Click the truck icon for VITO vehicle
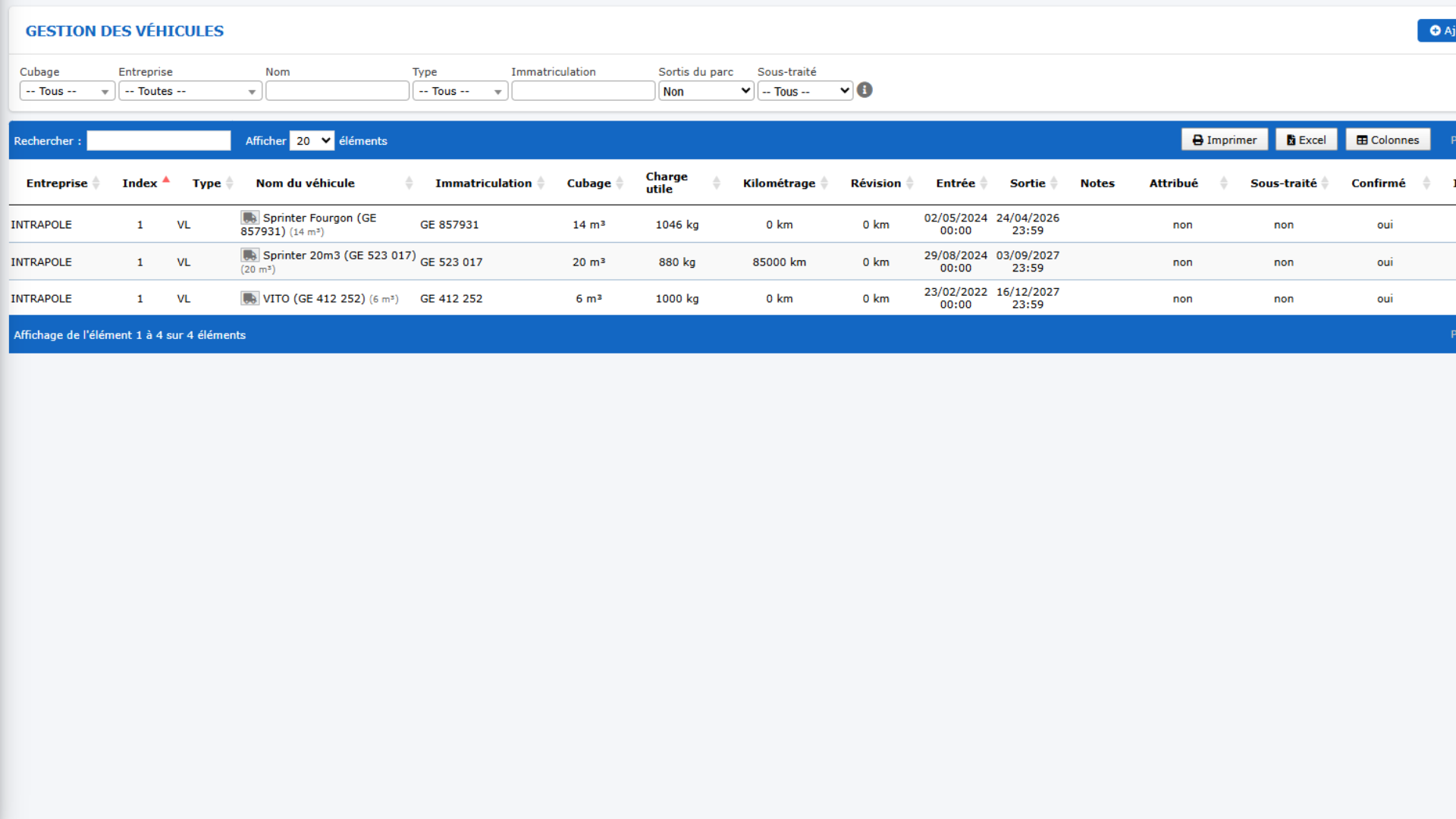The height and width of the screenshot is (819, 1456). coord(249,298)
